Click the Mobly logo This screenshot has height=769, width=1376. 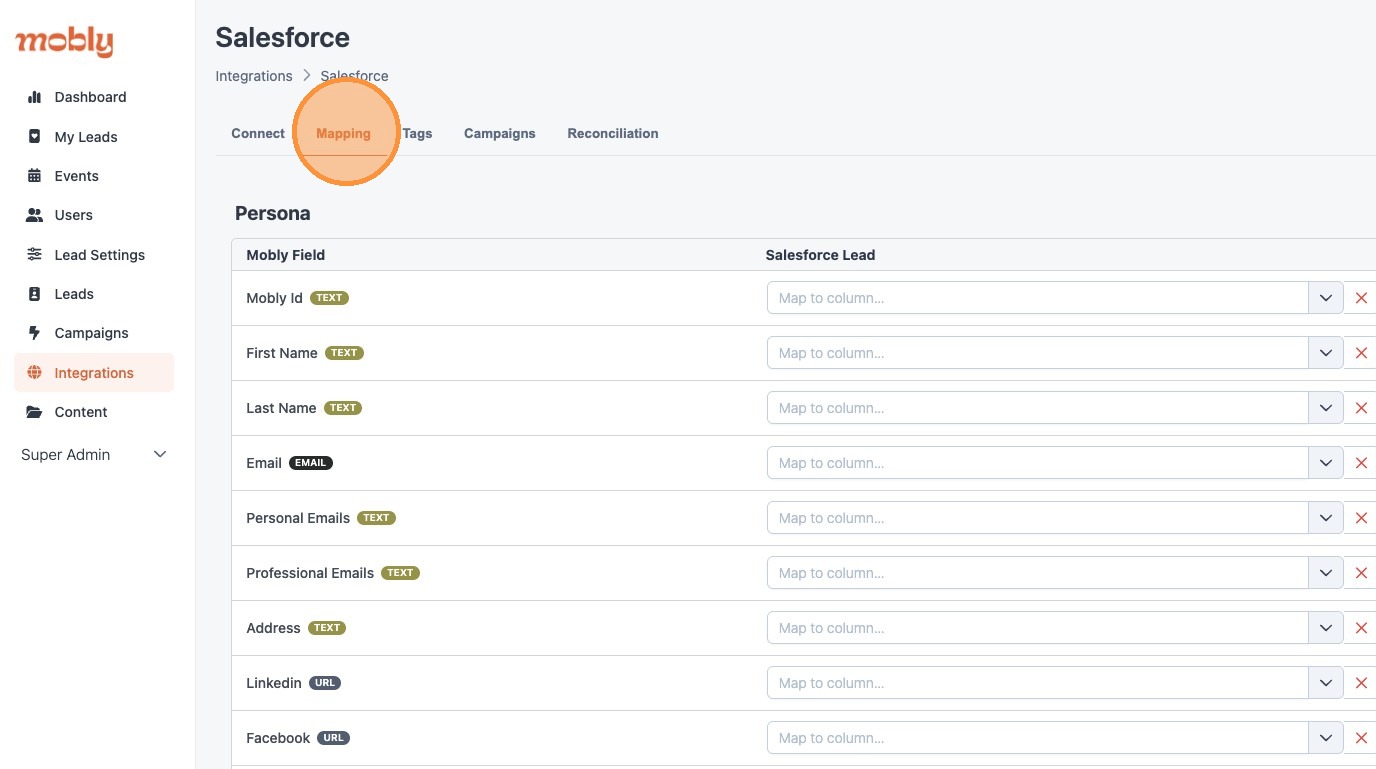pyautogui.click(x=64, y=42)
